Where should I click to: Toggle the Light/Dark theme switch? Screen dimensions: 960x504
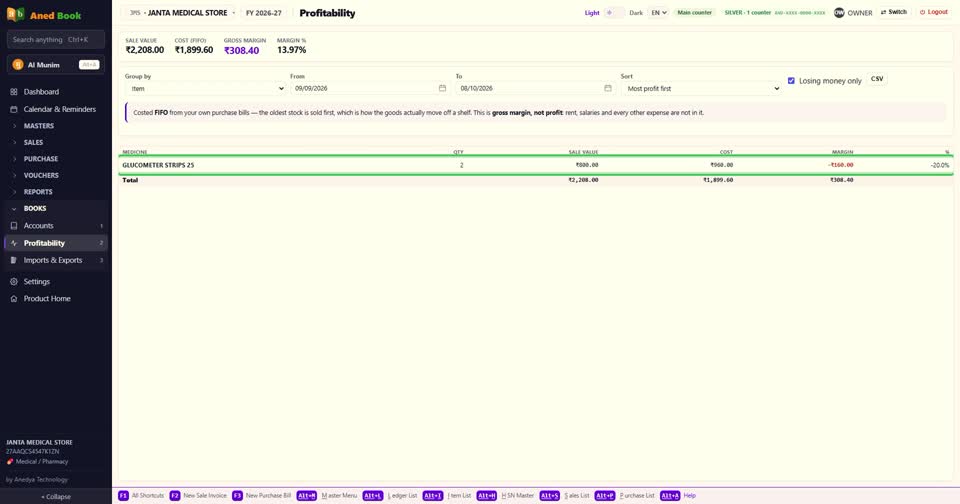614,12
